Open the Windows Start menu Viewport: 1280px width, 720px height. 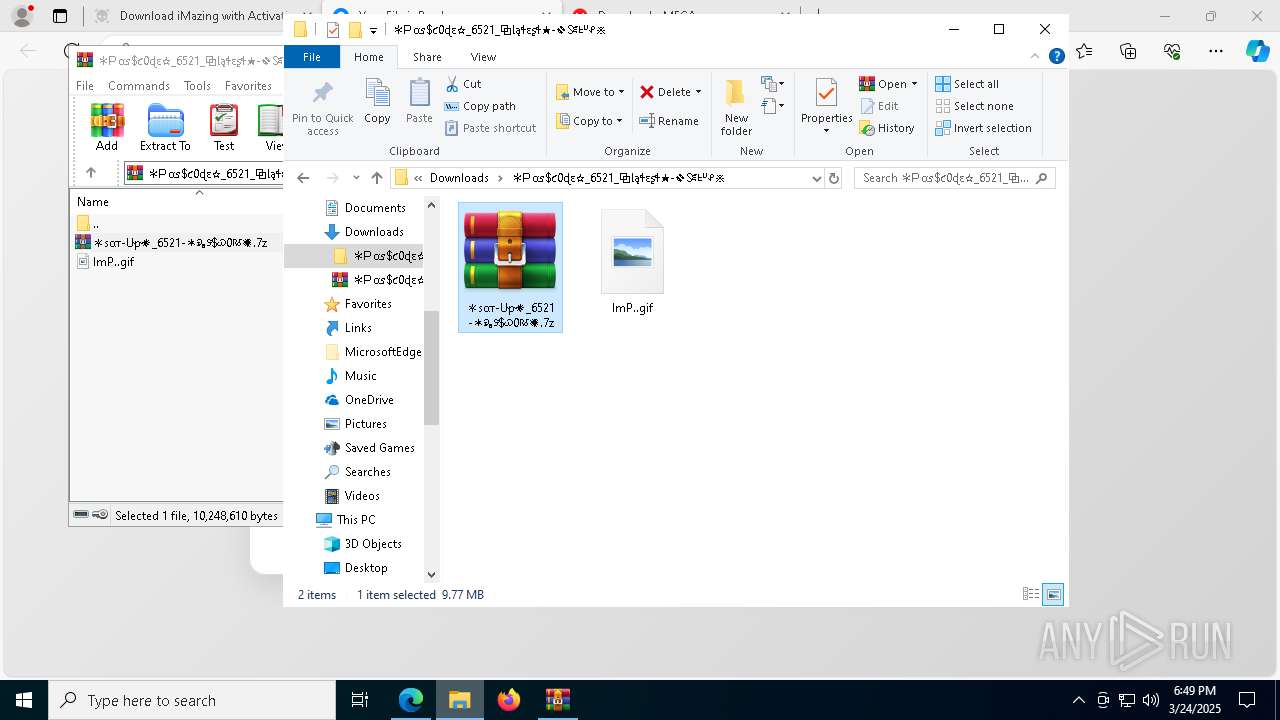point(24,700)
